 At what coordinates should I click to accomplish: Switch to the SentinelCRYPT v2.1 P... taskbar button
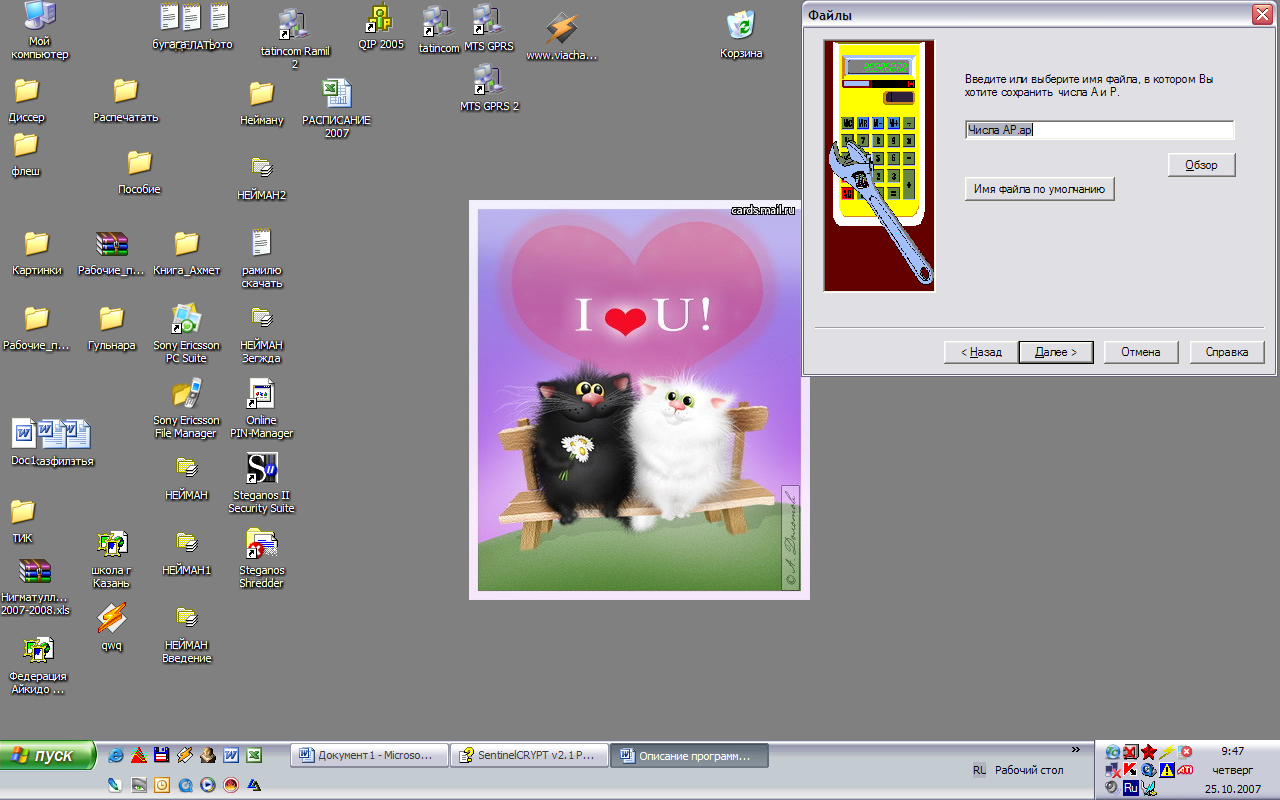coord(529,756)
